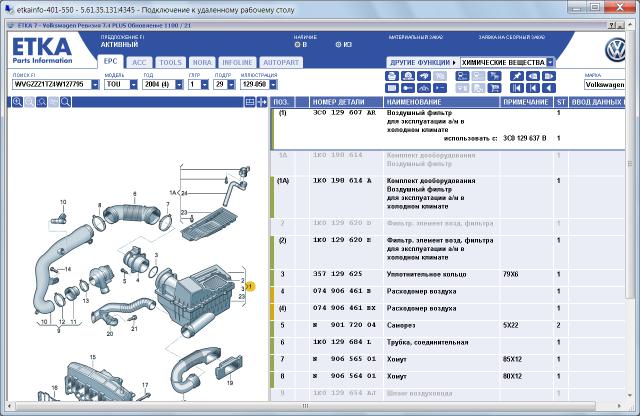This screenshot has height=416, width=640.
Task: Click the disc icon next to the printer
Action: pos(407,76)
